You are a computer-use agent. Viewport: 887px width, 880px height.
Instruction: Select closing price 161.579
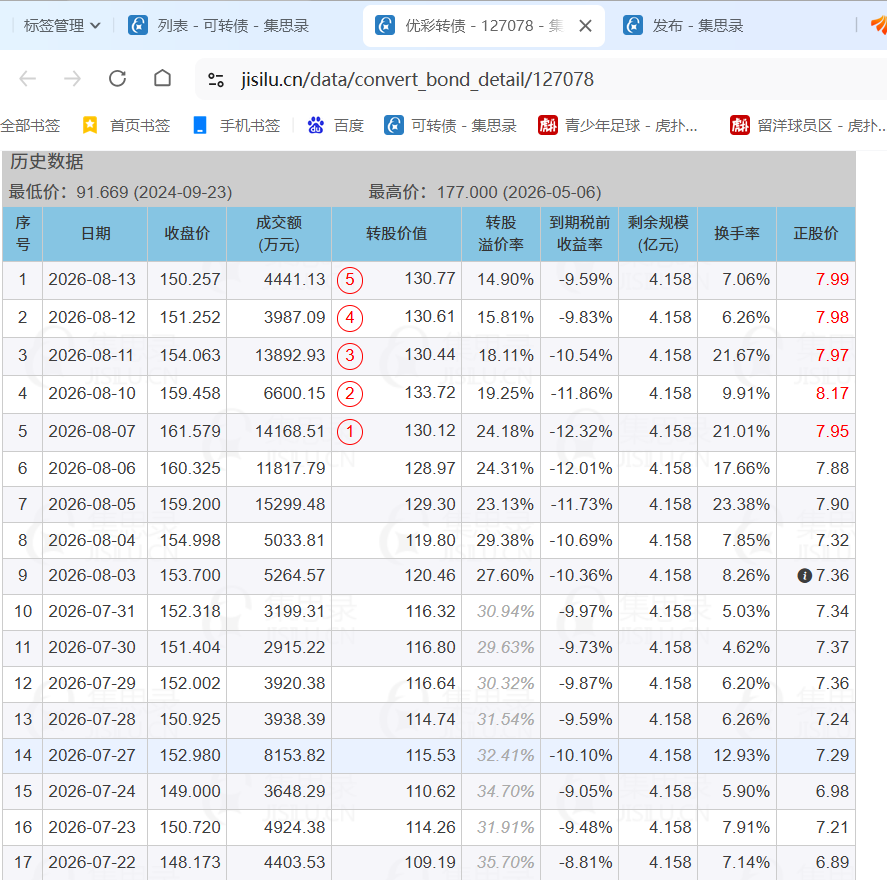click(x=190, y=432)
